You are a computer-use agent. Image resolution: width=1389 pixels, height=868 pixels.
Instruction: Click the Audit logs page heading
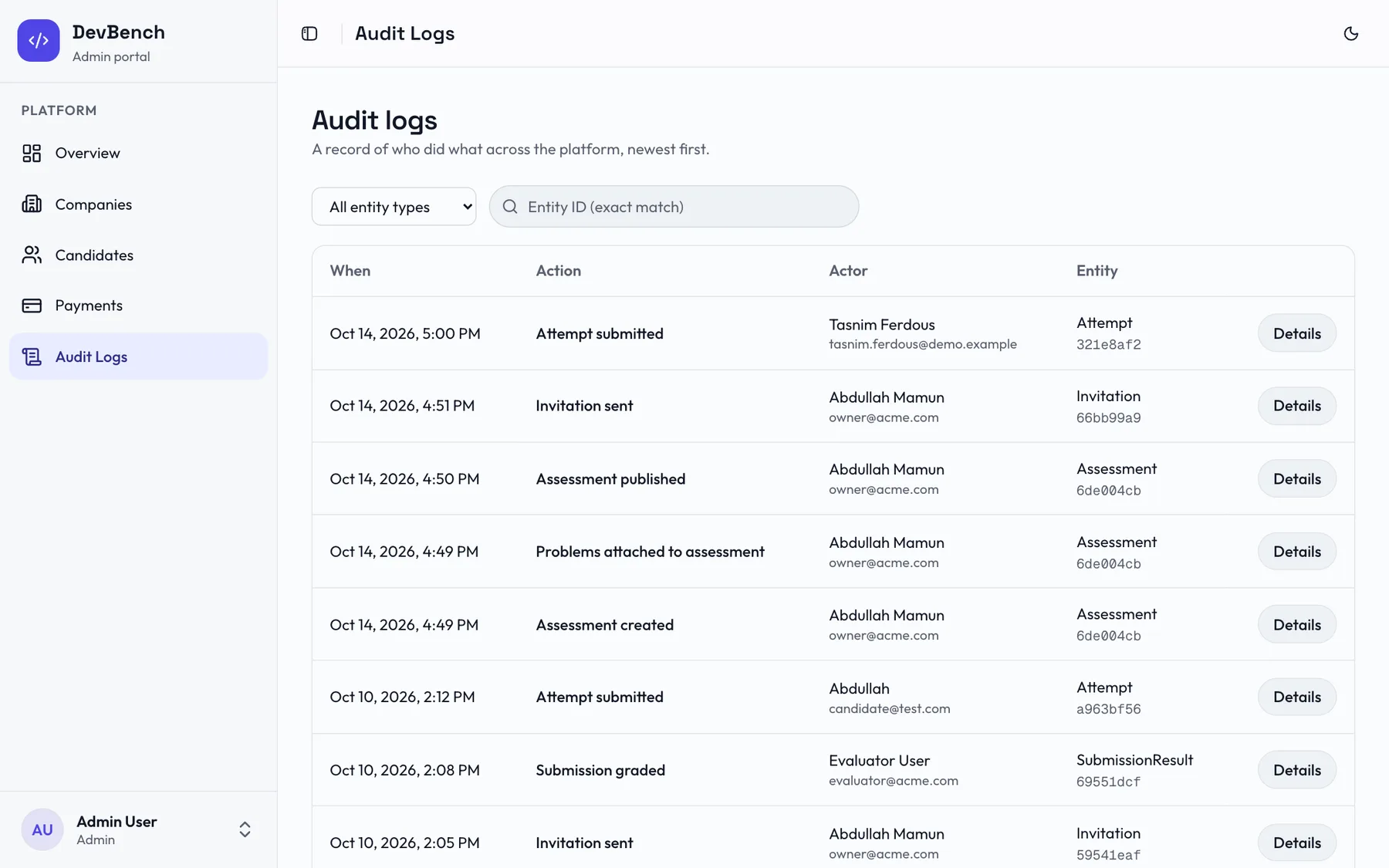[374, 120]
